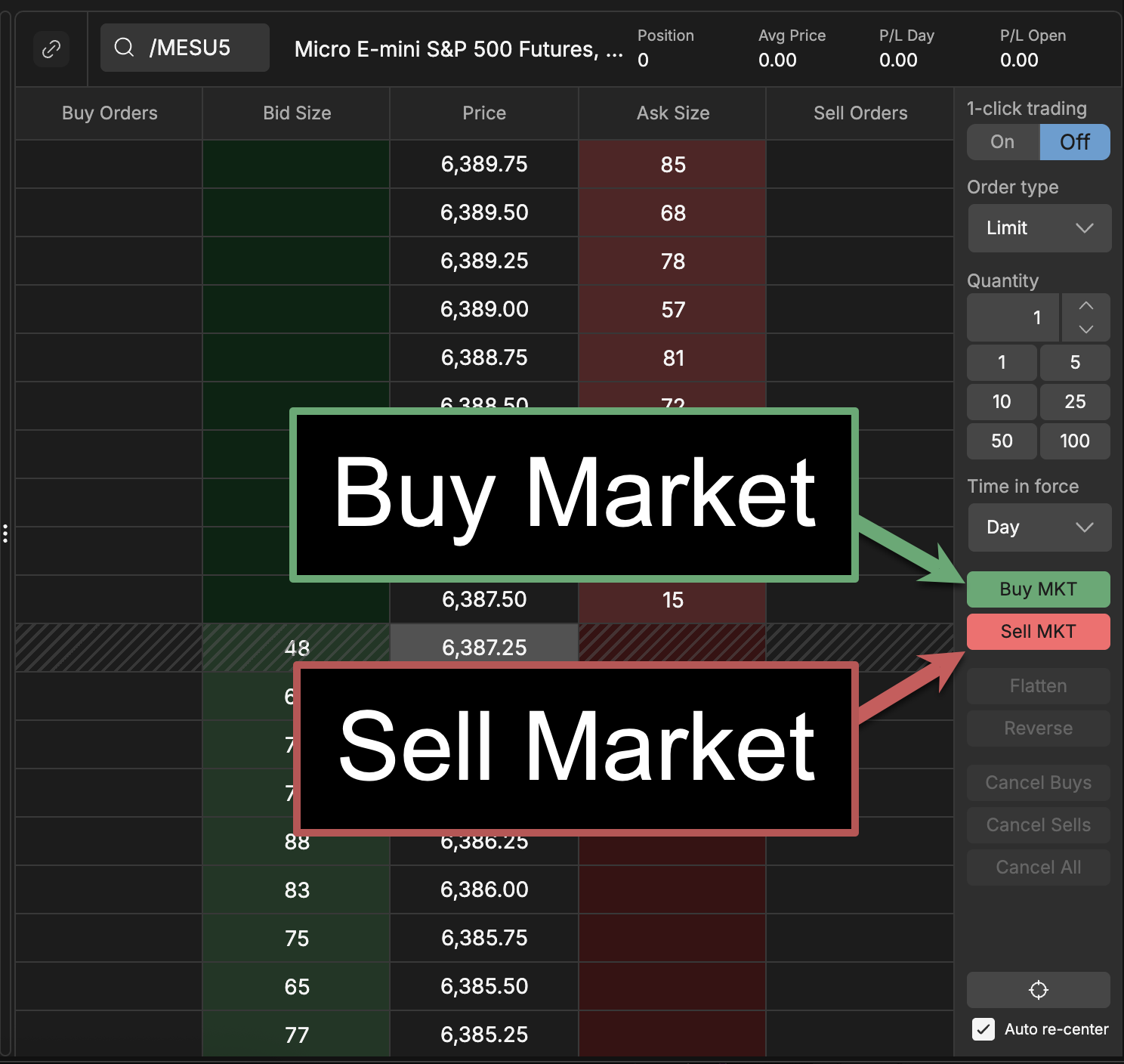Open the Order type Limit dropdown
Viewport: 1124px width, 1064px height.
[1039, 228]
